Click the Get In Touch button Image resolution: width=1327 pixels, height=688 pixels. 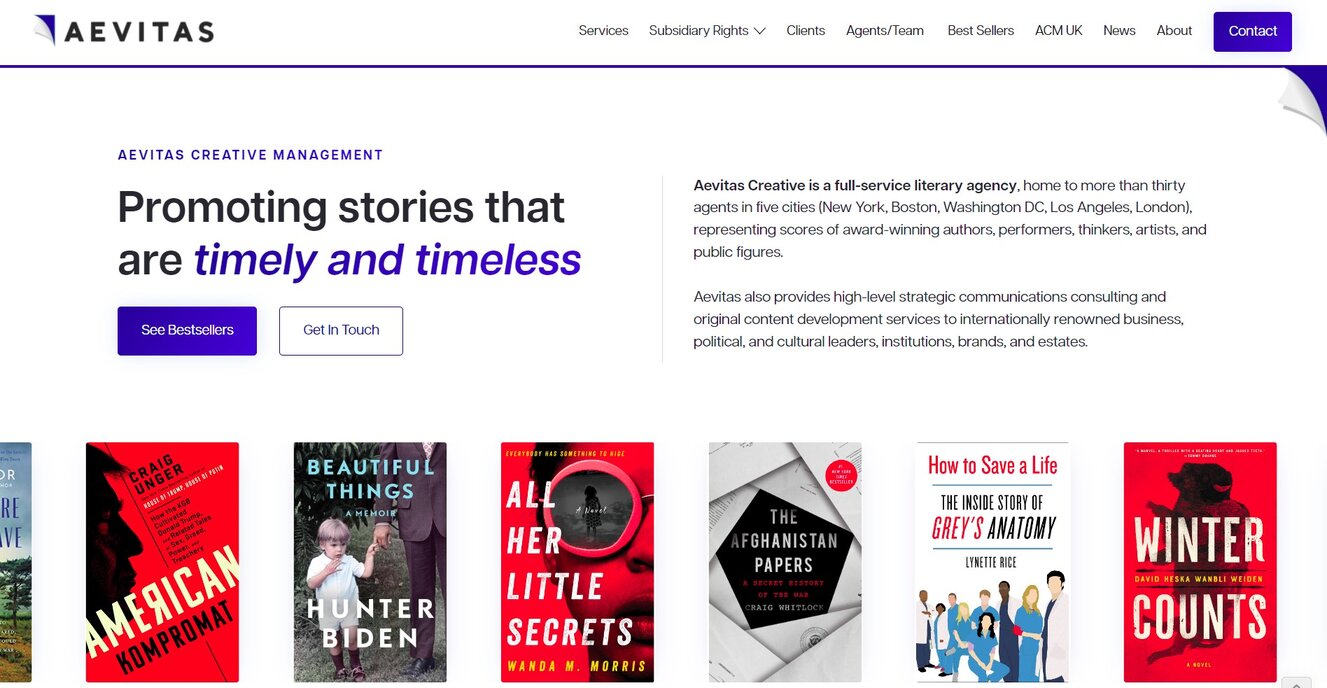pyautogui.click(x=341, y=330)
